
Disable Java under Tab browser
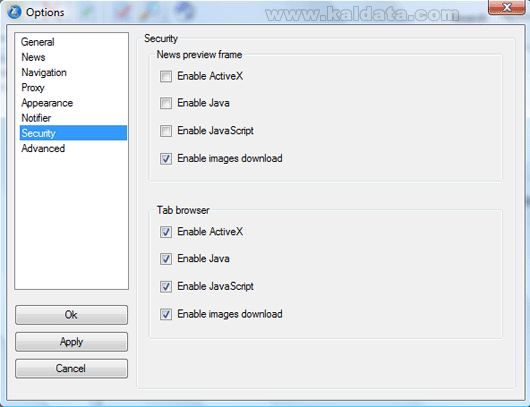point(166,259)
